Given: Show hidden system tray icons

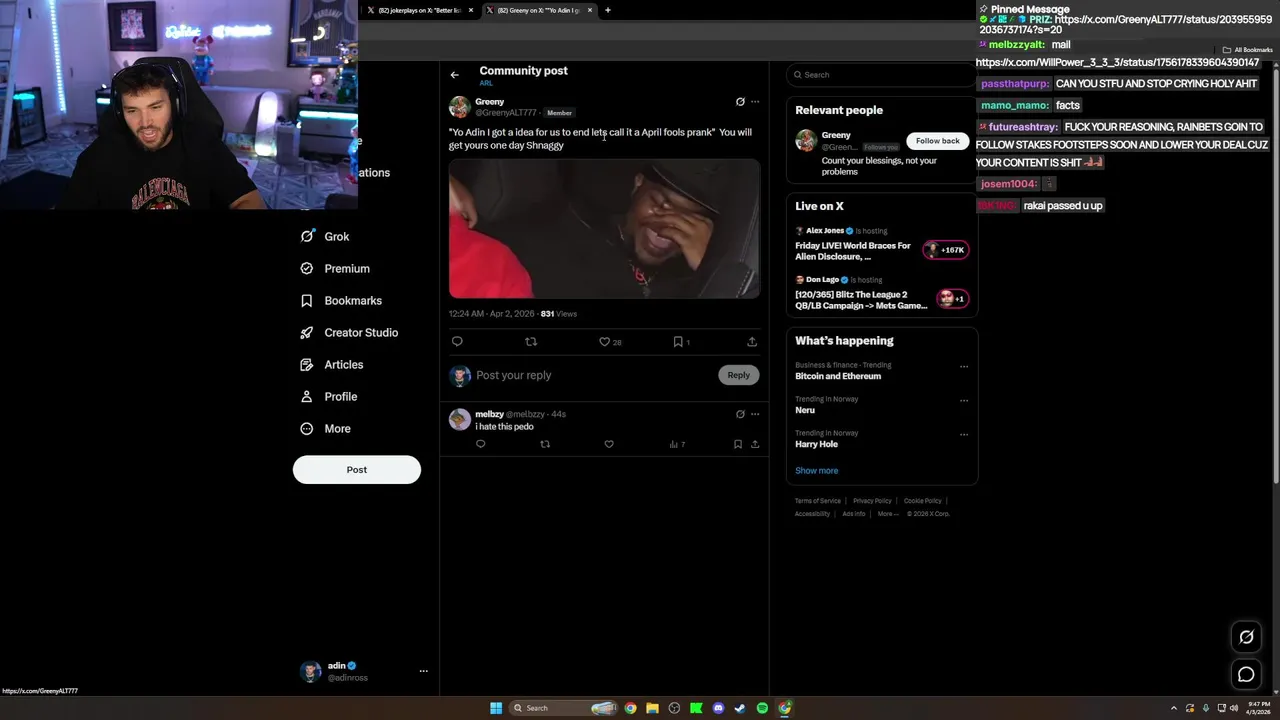Looking at the screenshot, I should (x=1174, y=708).
